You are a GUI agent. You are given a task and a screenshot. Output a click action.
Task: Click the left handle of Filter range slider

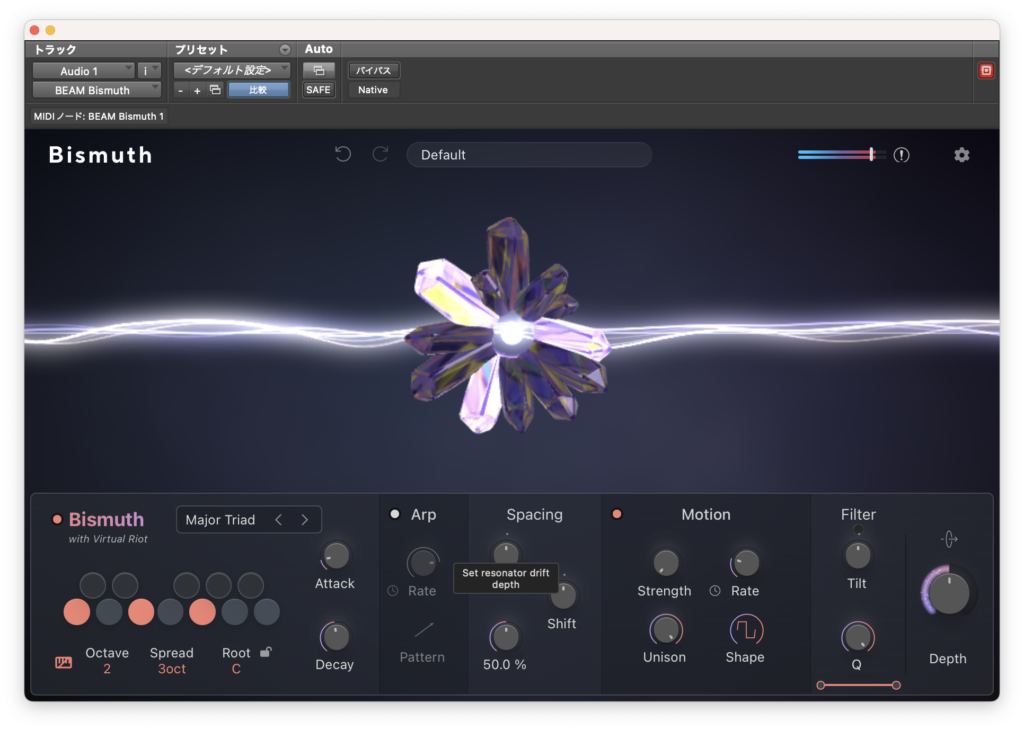[x=821, y=685]
